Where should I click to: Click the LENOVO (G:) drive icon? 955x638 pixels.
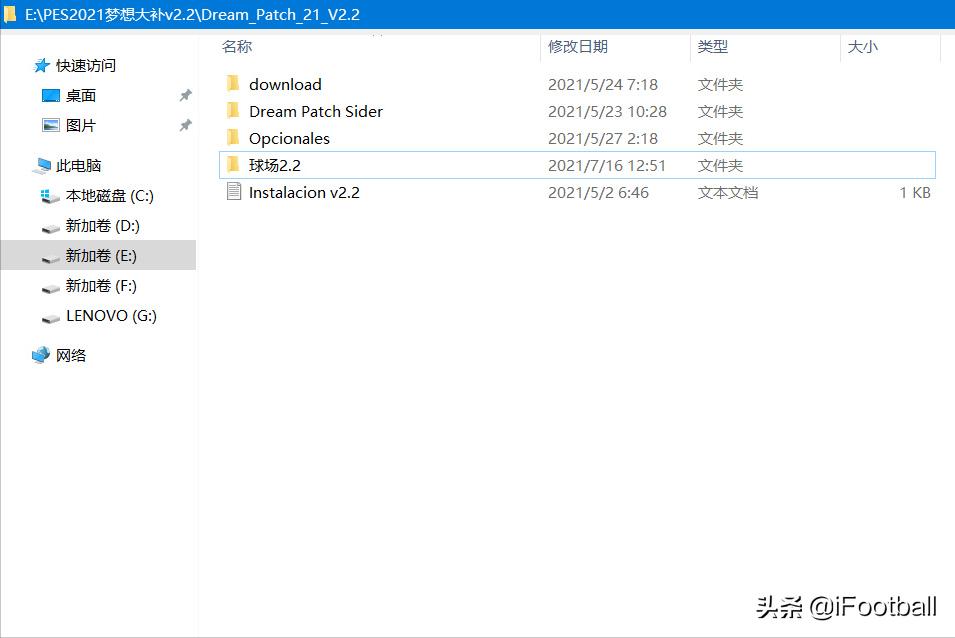click(50, 318)
